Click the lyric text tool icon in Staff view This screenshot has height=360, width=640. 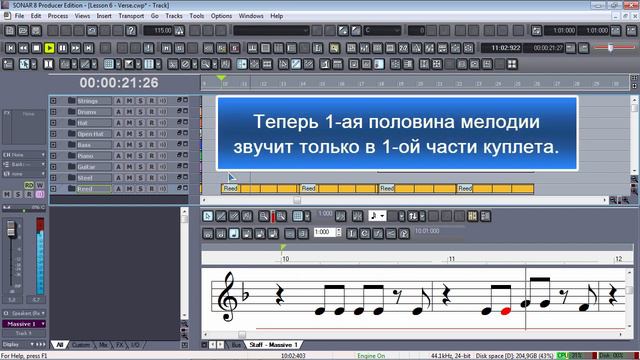(352, 233)
